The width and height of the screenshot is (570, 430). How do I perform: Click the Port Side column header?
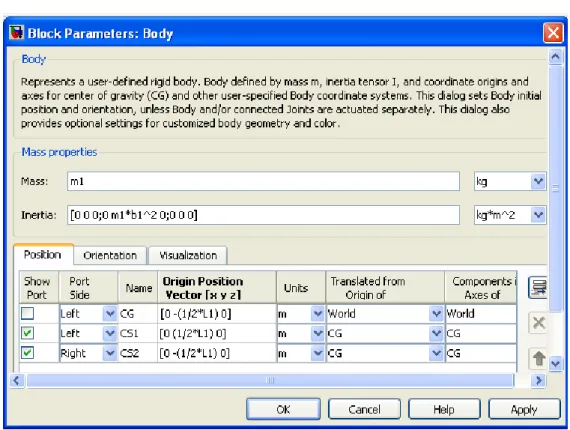(x=88, y=288)
